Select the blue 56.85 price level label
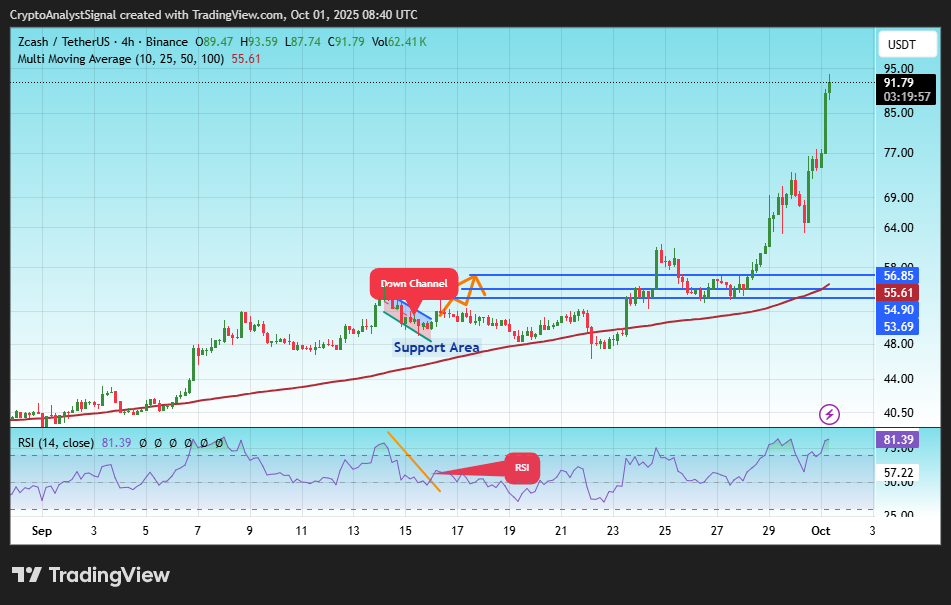951x605 pixels. pyautogui.click(x=898, y=276)
